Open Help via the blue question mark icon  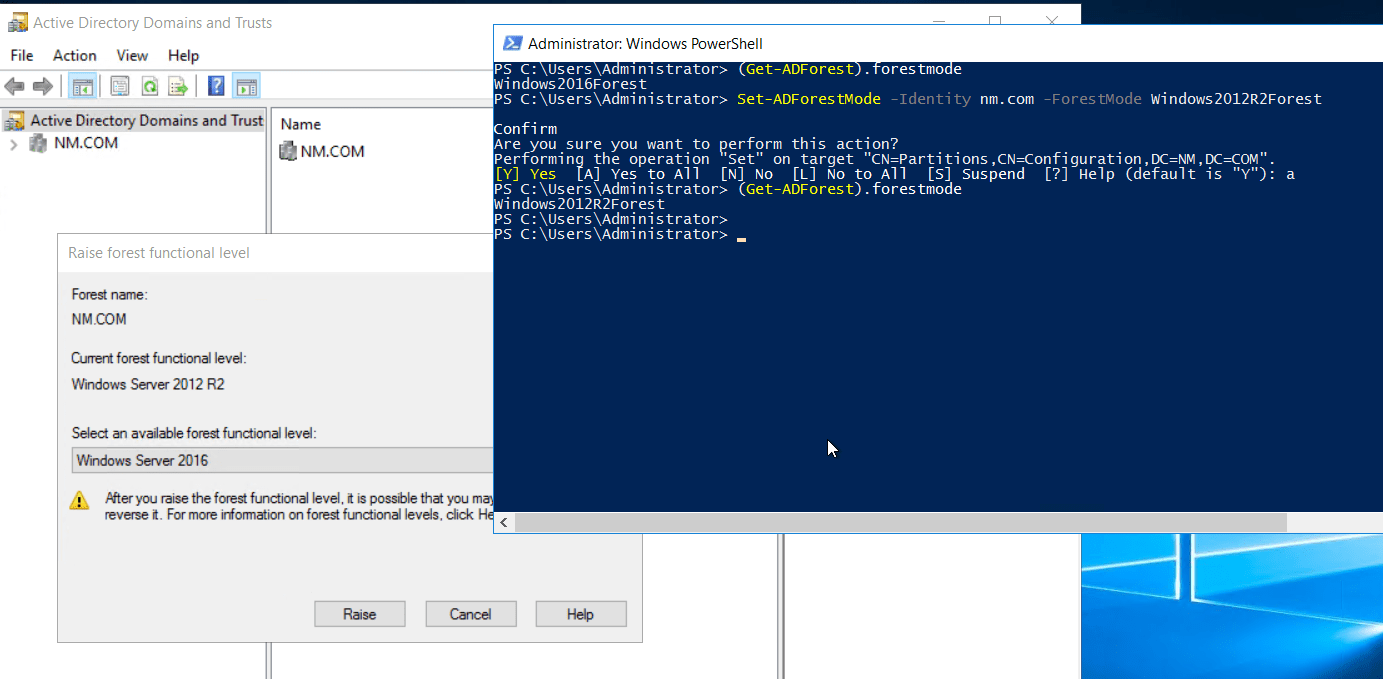click(216, 86)
